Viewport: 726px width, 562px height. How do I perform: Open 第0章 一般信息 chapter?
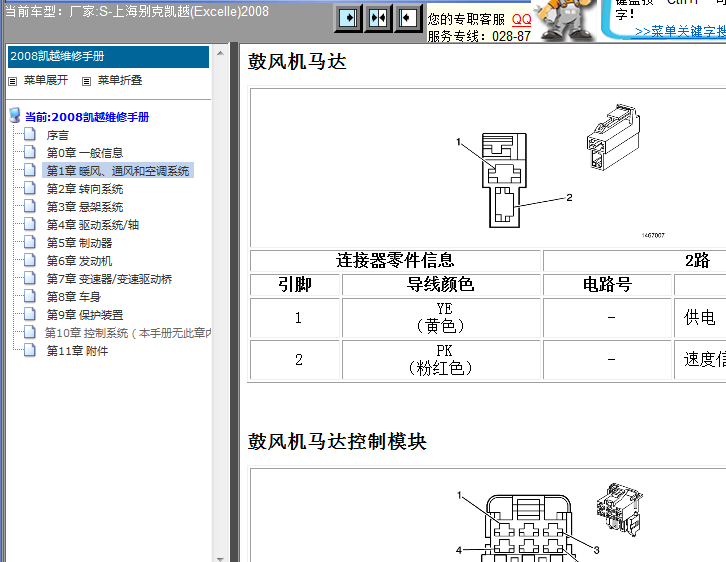click(x=85, y=153)
